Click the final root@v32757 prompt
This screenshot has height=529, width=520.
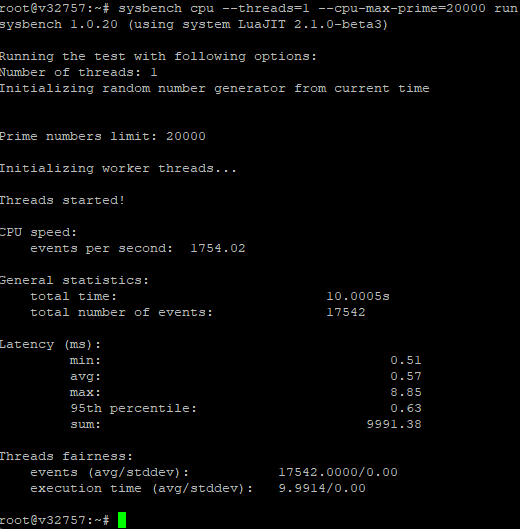55,520
